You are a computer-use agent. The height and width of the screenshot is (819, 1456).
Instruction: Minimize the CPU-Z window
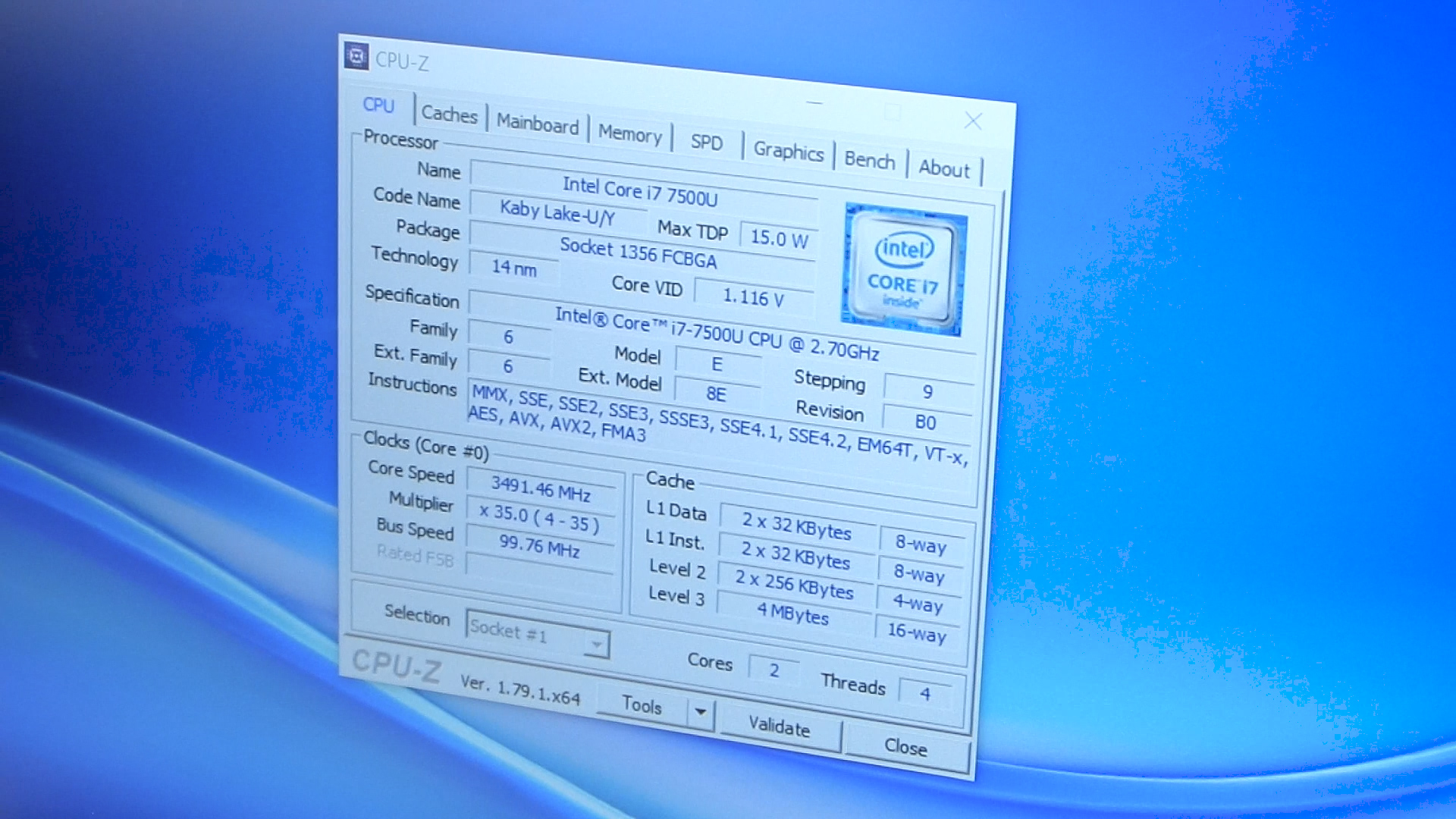(814, 102)
